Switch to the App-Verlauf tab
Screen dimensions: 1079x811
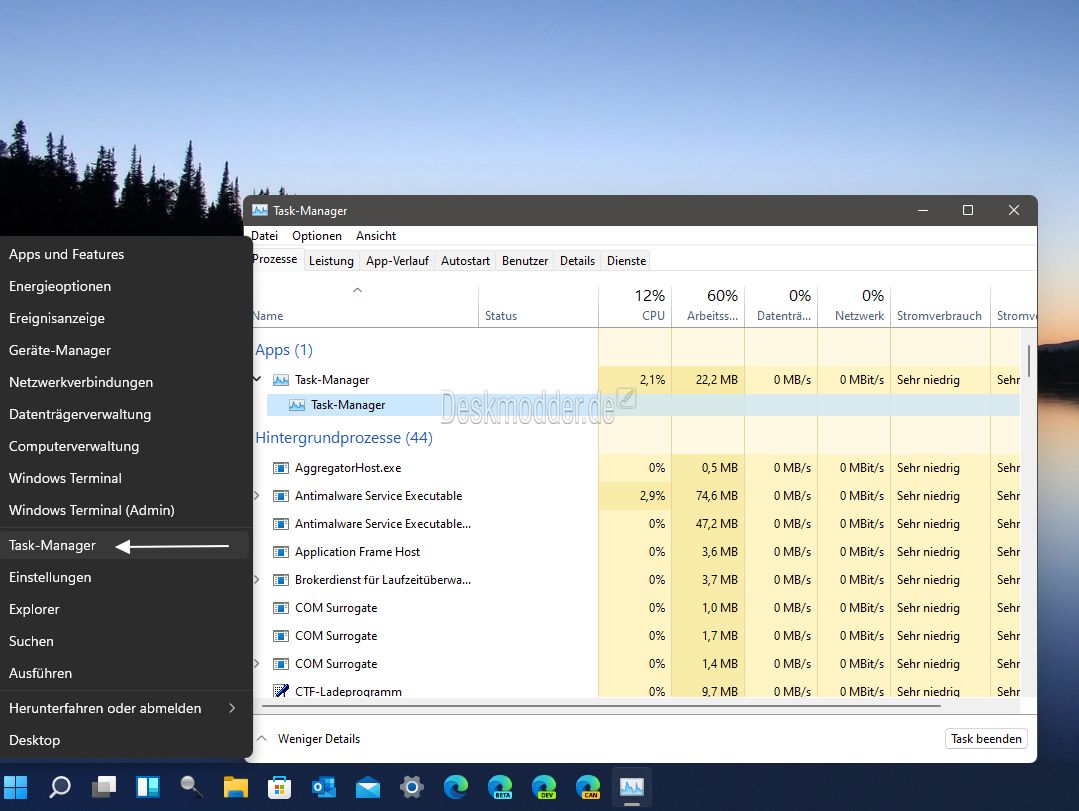coord(397,261)
